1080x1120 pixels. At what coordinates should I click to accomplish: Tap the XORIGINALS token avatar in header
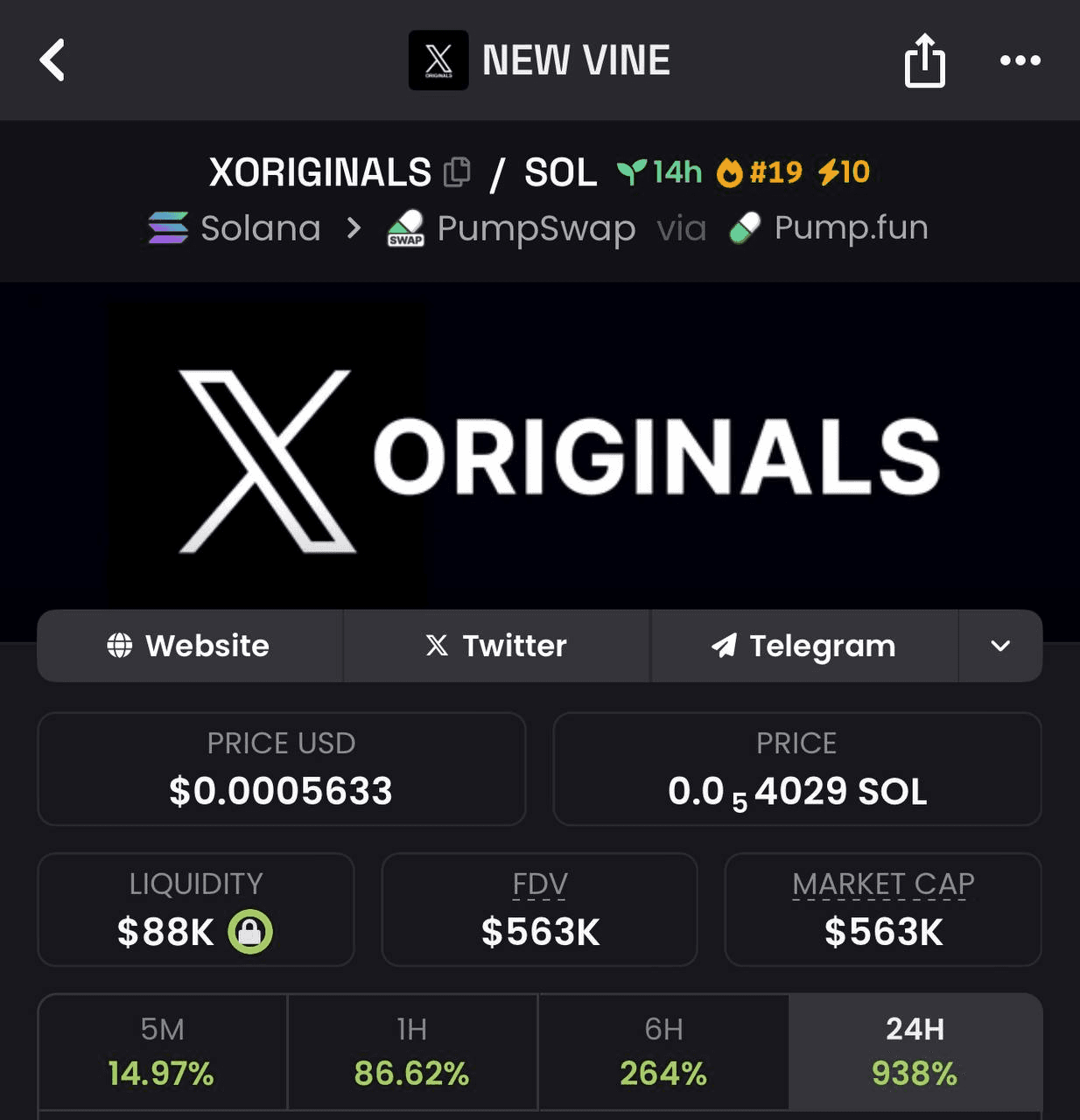tap(438, 60)
